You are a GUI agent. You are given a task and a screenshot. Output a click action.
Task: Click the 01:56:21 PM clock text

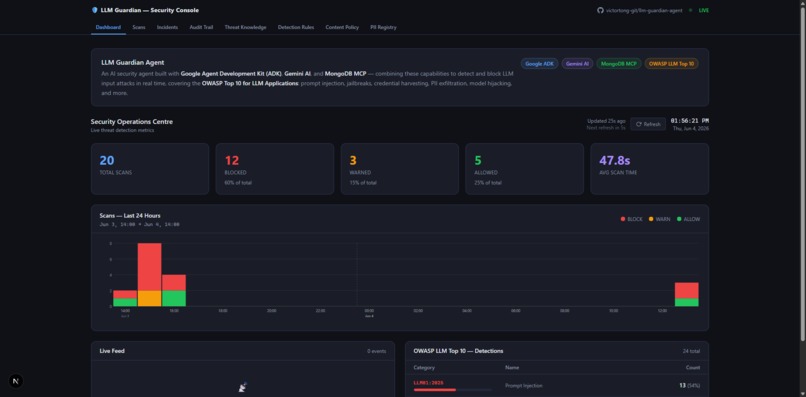tap(690, 121)
